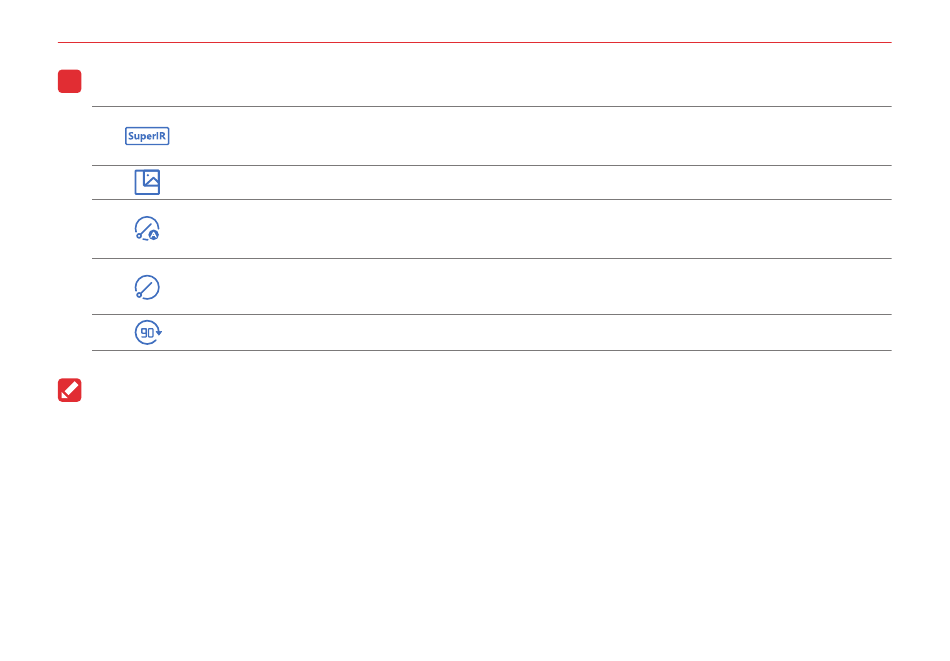Click the divider between SuperIR and picture rows
This screenshot has width=950, height=661.
click(491, 166)
